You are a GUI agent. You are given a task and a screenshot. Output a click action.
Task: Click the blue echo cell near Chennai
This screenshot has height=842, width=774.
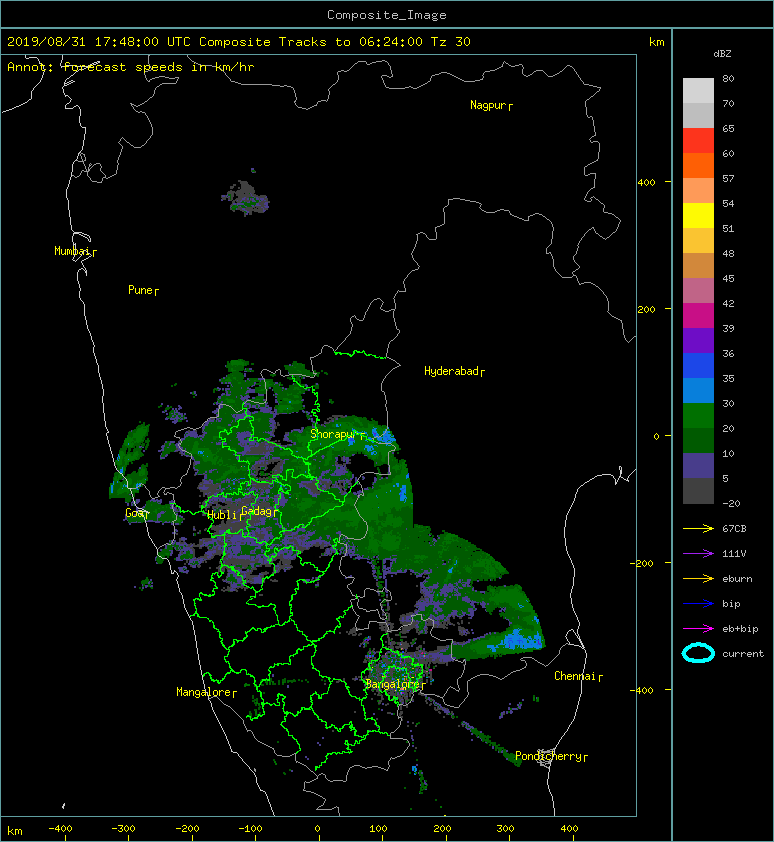pos(520,640)
